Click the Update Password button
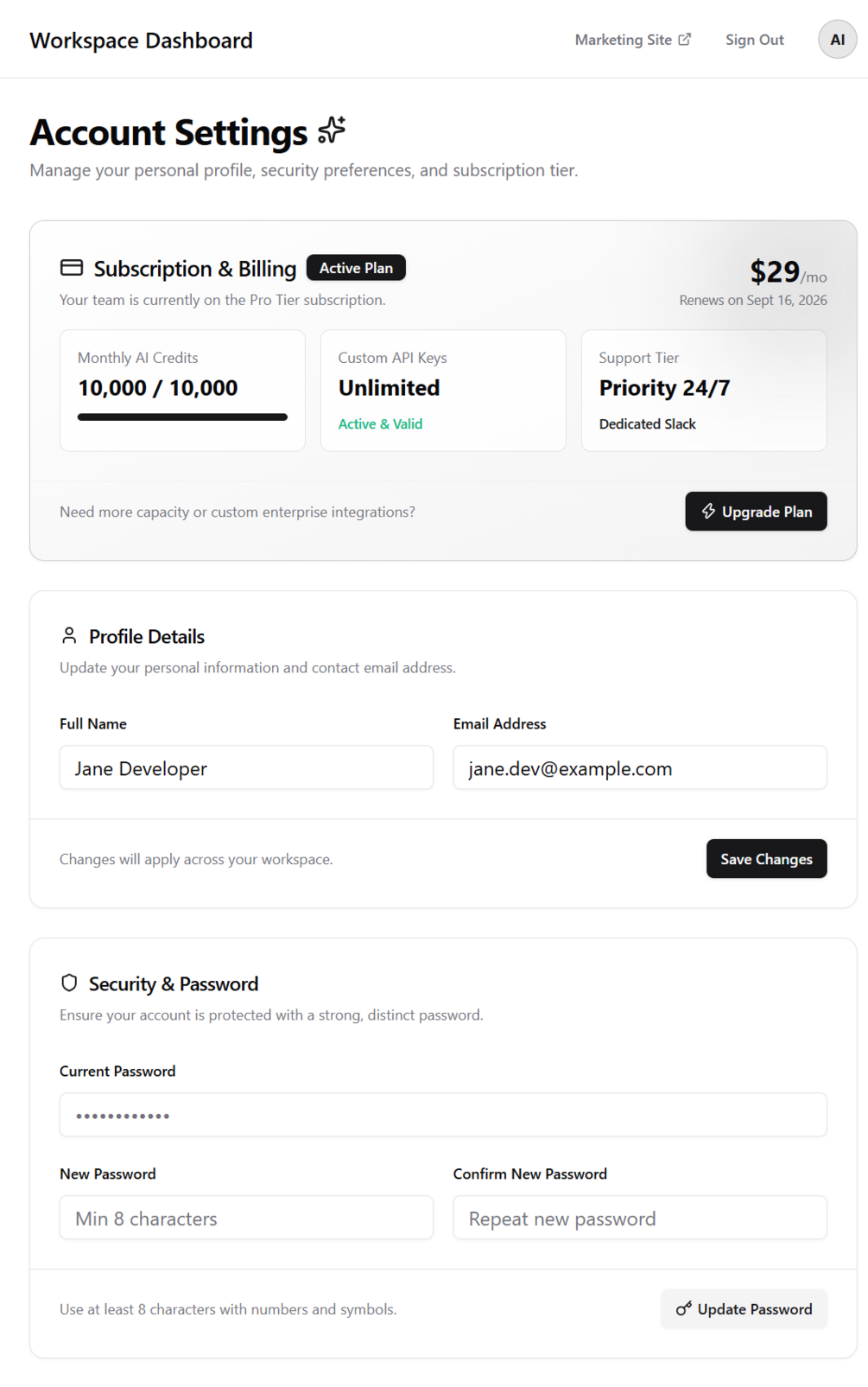 click(744, 1308)
